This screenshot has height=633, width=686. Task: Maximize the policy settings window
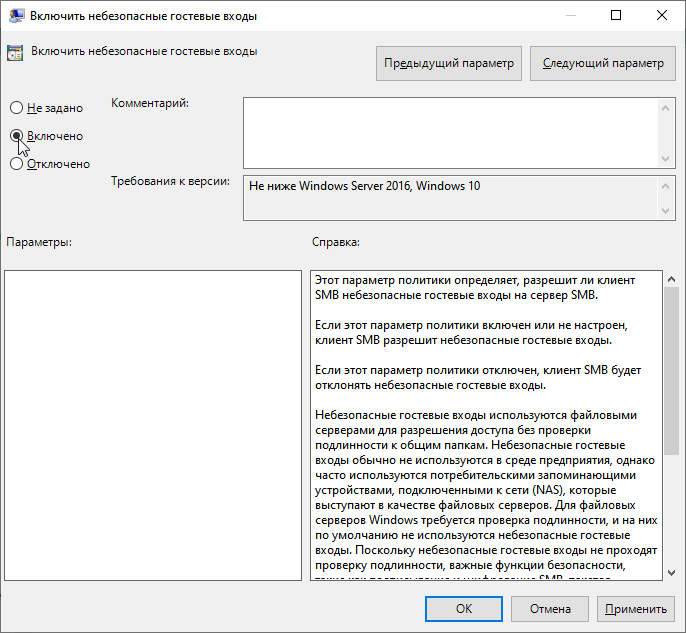tap(615, 15)
